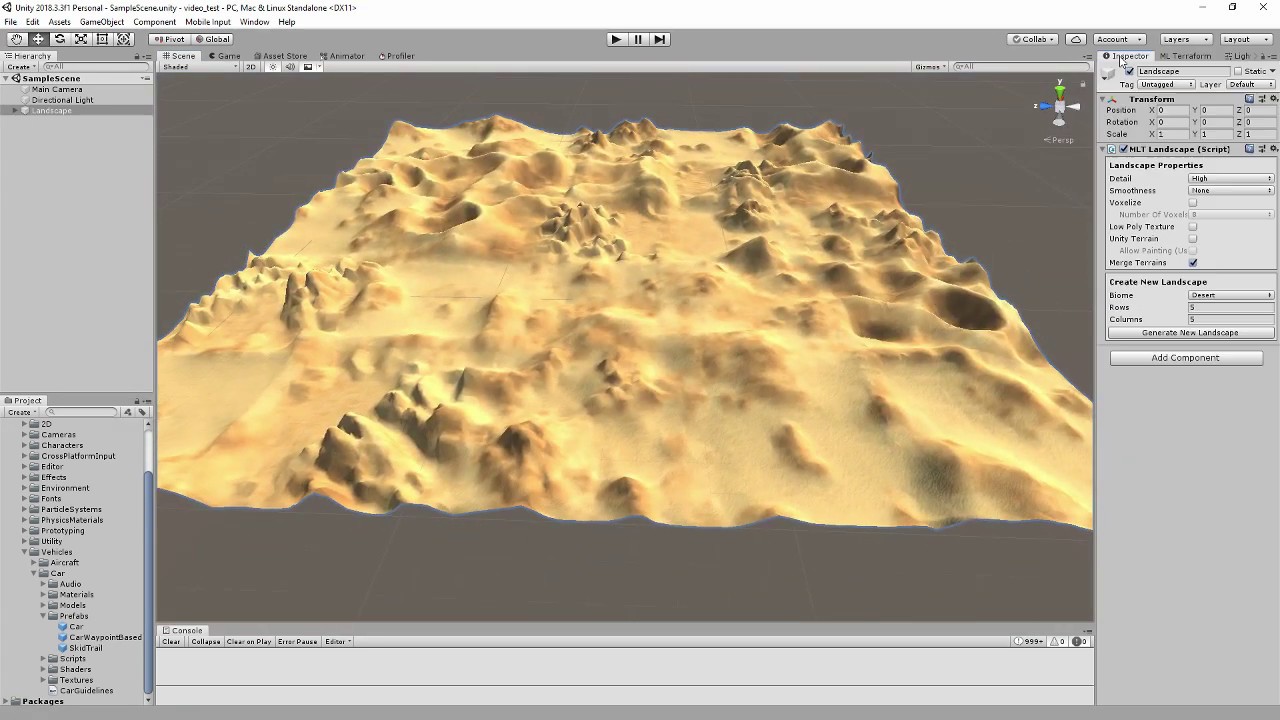Open the Shaded draw mode dropdown
Screen dimensions: 1280x720
pyautogui.click(x=200, y=67)
